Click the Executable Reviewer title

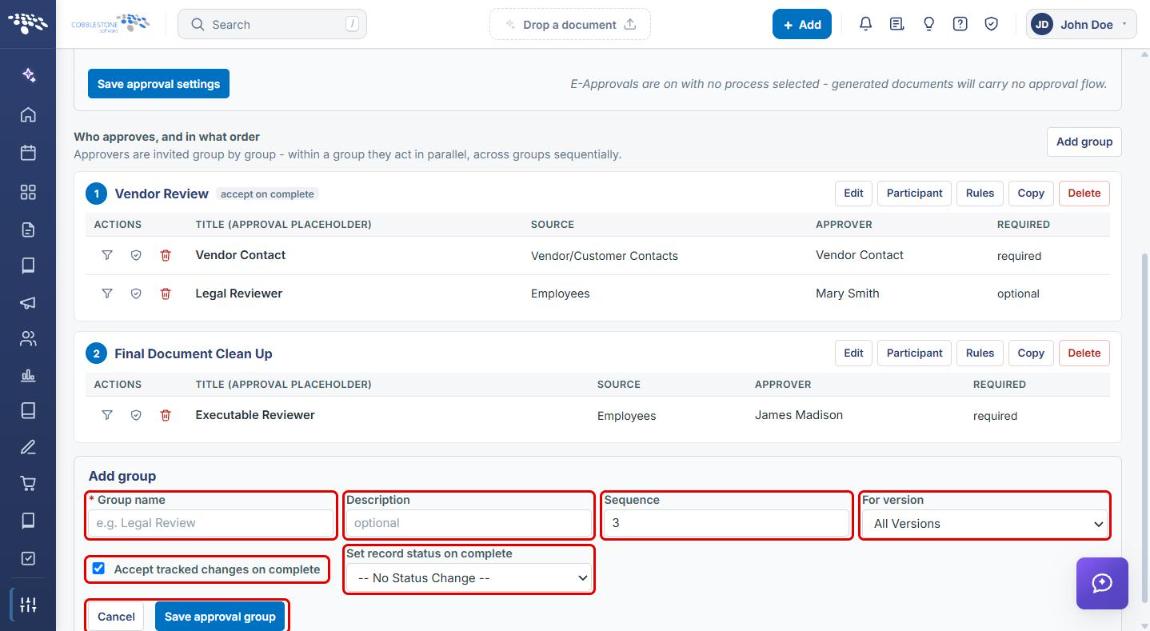click(254, 415)
